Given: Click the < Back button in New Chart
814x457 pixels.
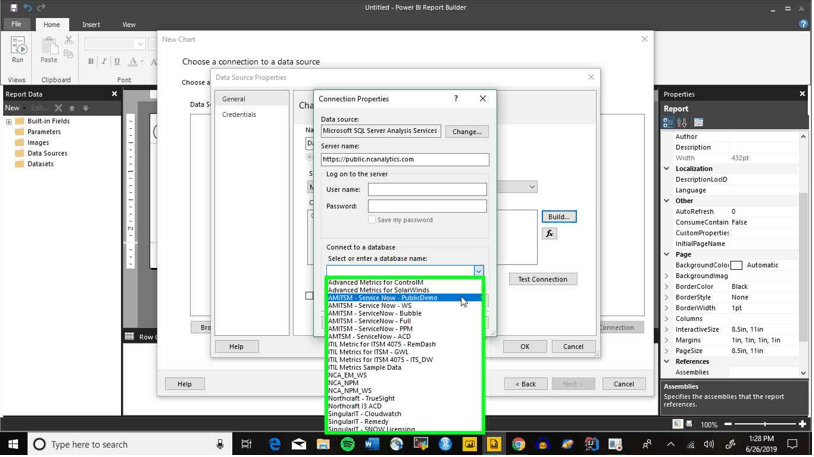Looking at the screenshot, I should click(x=525, y=384).
